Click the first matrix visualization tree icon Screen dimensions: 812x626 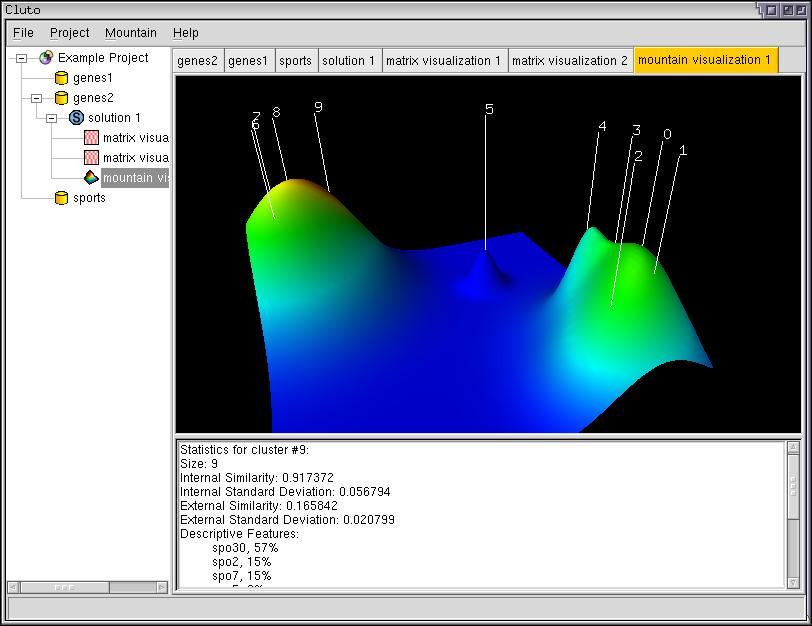click(91, 138)
